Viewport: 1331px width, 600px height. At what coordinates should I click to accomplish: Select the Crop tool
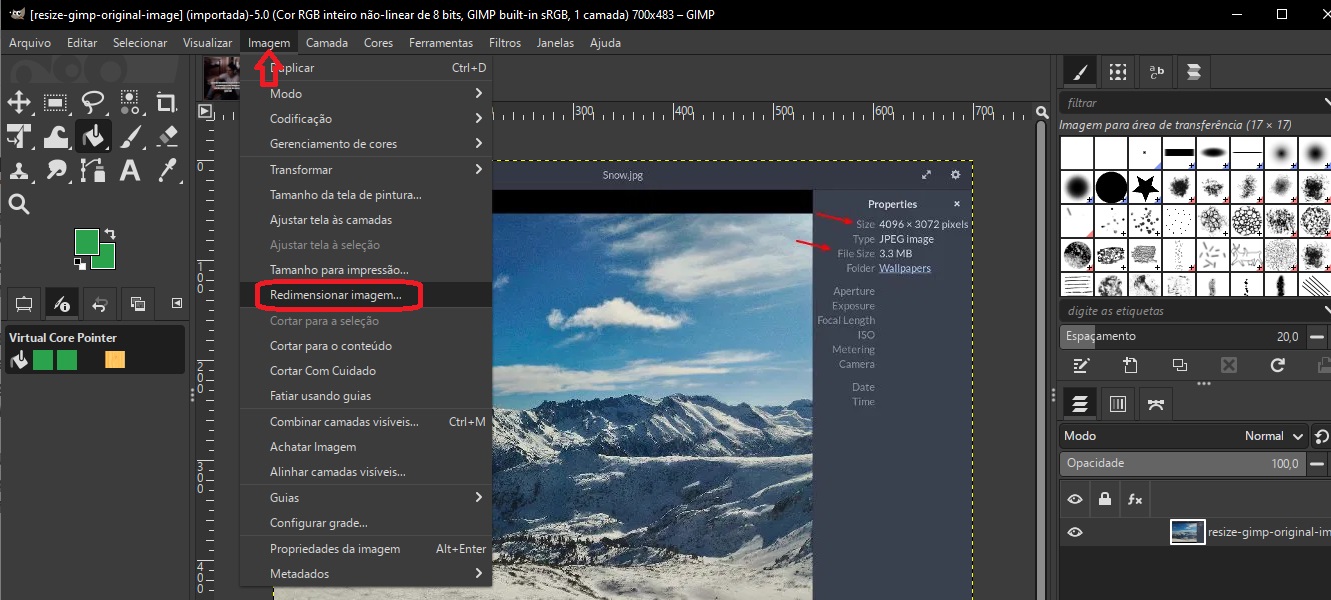click(168, 101)
